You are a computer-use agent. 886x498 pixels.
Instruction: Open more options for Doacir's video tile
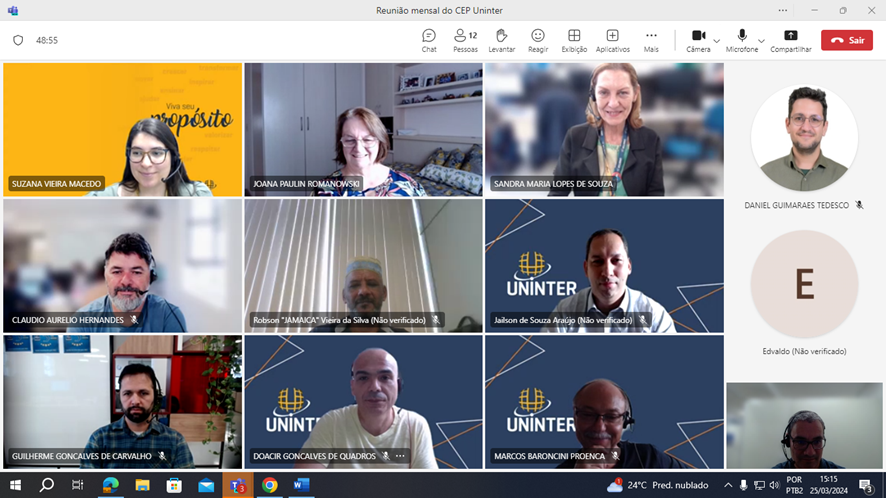(x=400, y=456)
